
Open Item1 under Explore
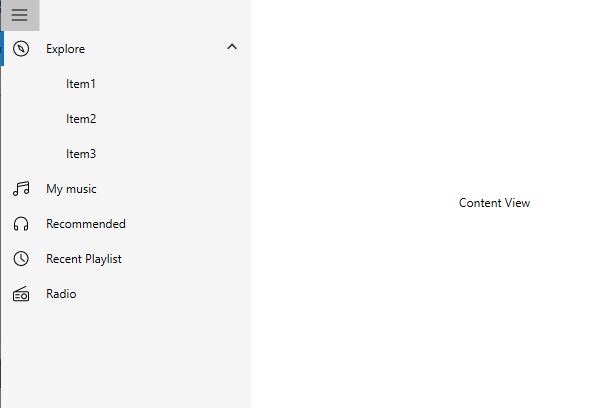click(81, 84)
